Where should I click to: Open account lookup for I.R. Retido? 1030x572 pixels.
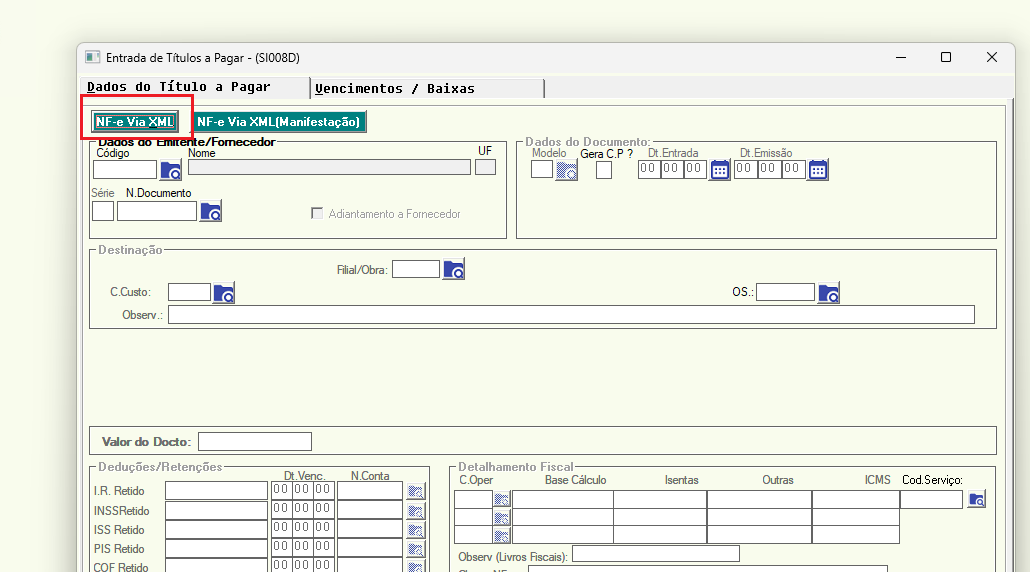tap(416, 491)
